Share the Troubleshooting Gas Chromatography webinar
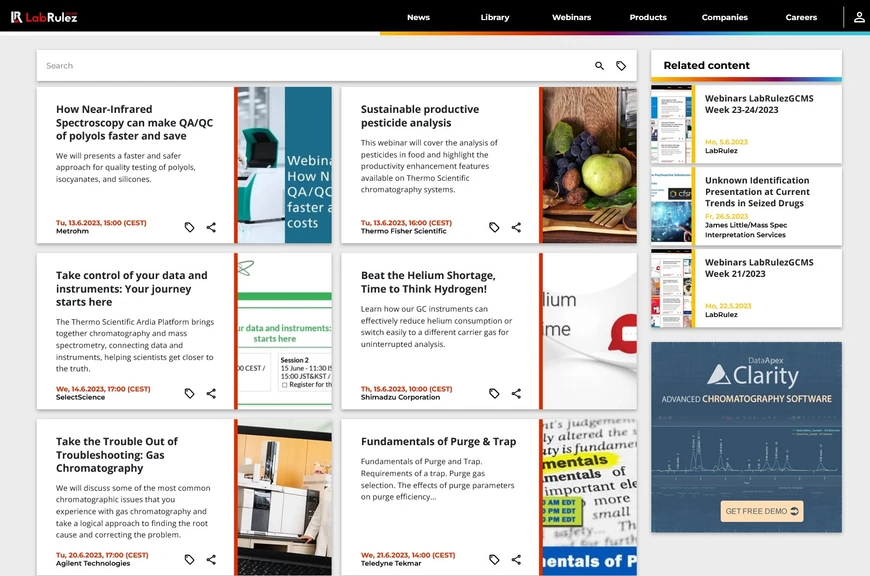 [x=211, y=559]
